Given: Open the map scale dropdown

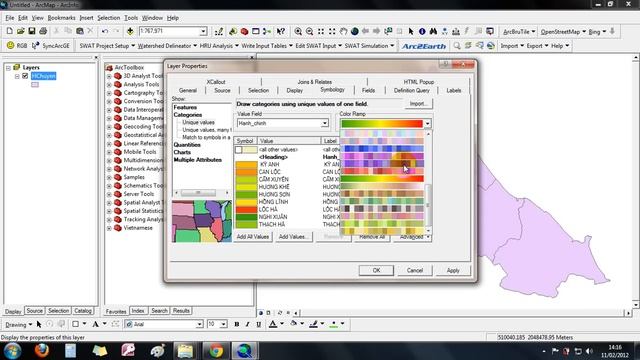Looking at the screenshot, I should pyautogui.click(x=203, y=31).
